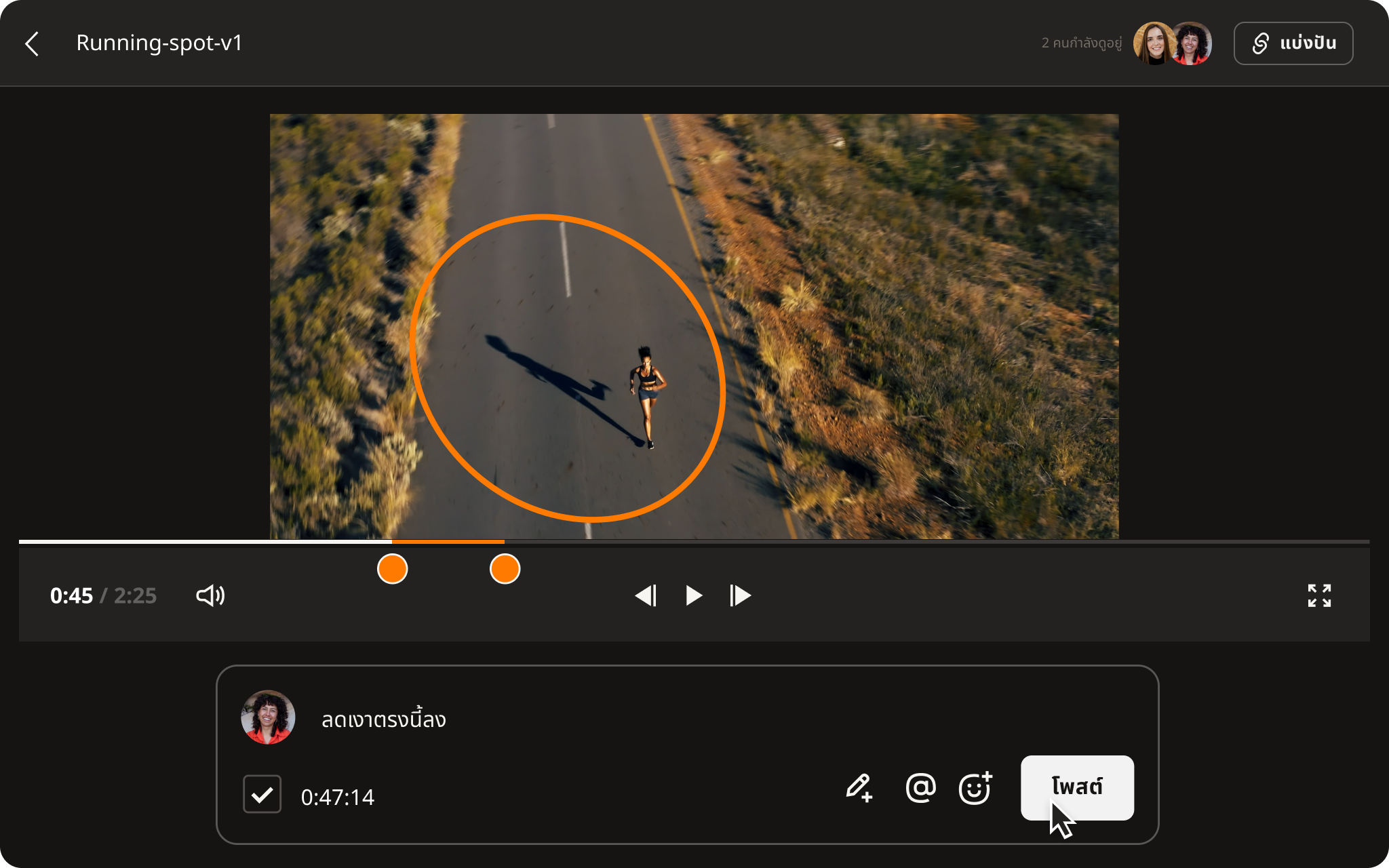Click the Running-spot-v1 title

point(159,43)
